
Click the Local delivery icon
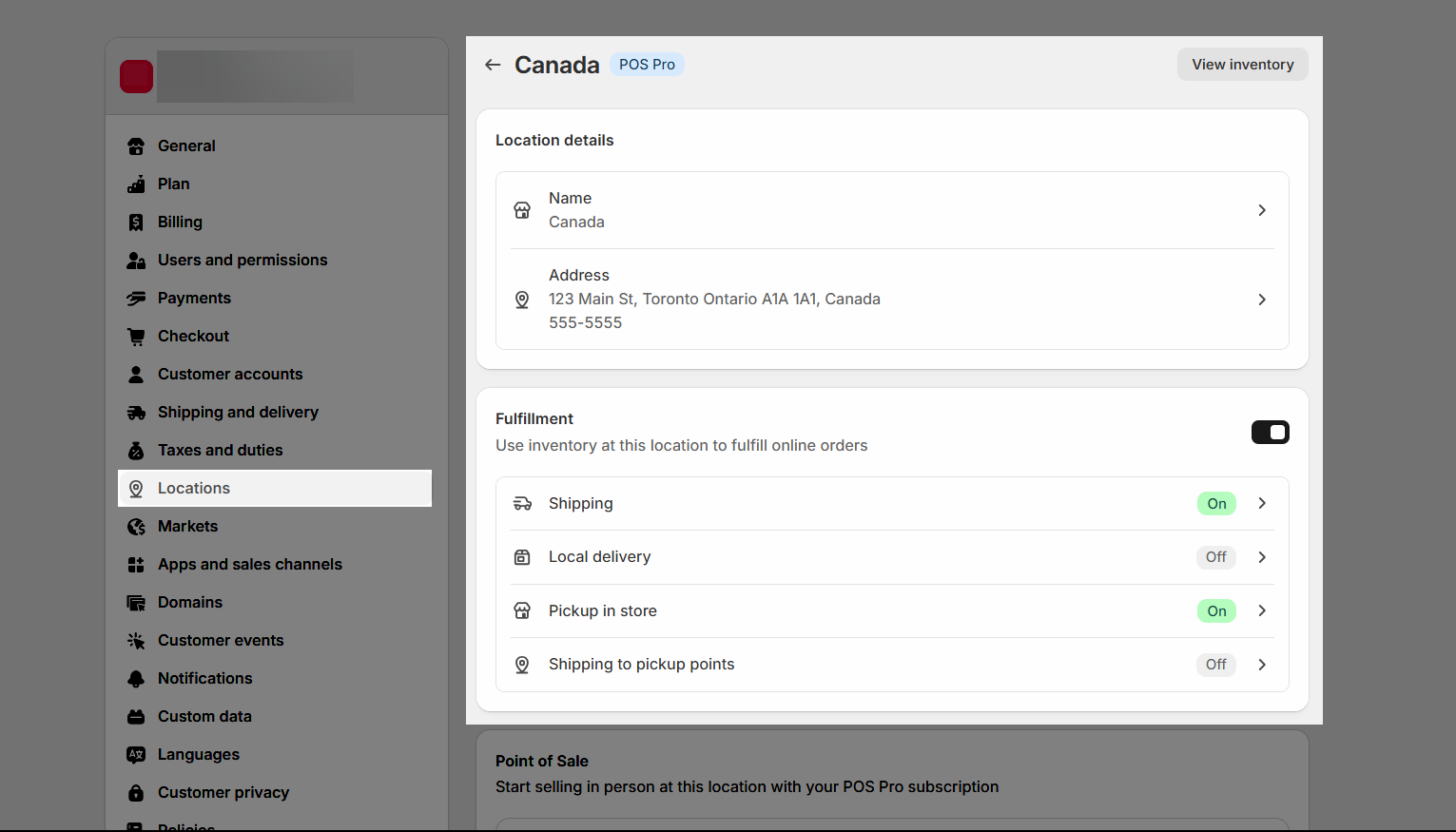[x=522, y=557]
